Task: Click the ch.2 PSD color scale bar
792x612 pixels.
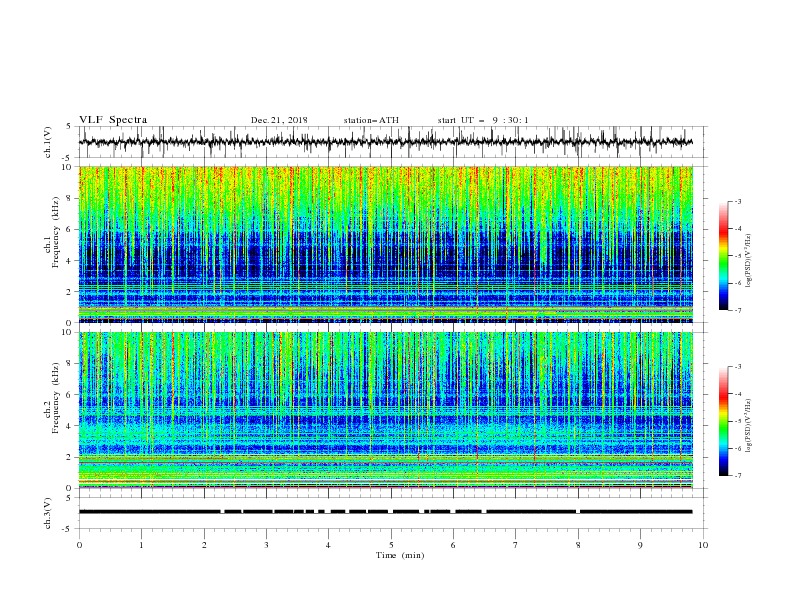Action: 723,421
